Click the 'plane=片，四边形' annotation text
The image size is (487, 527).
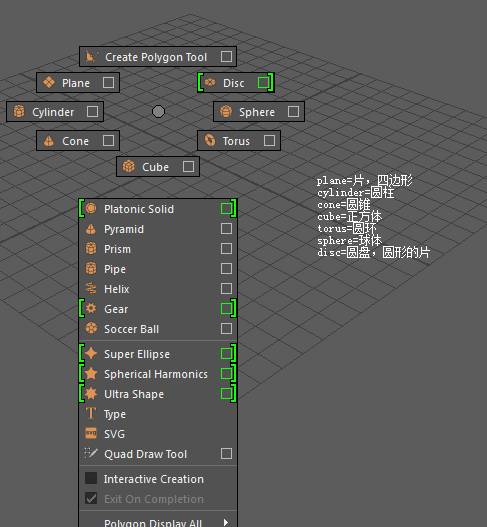tap(365, 180)
